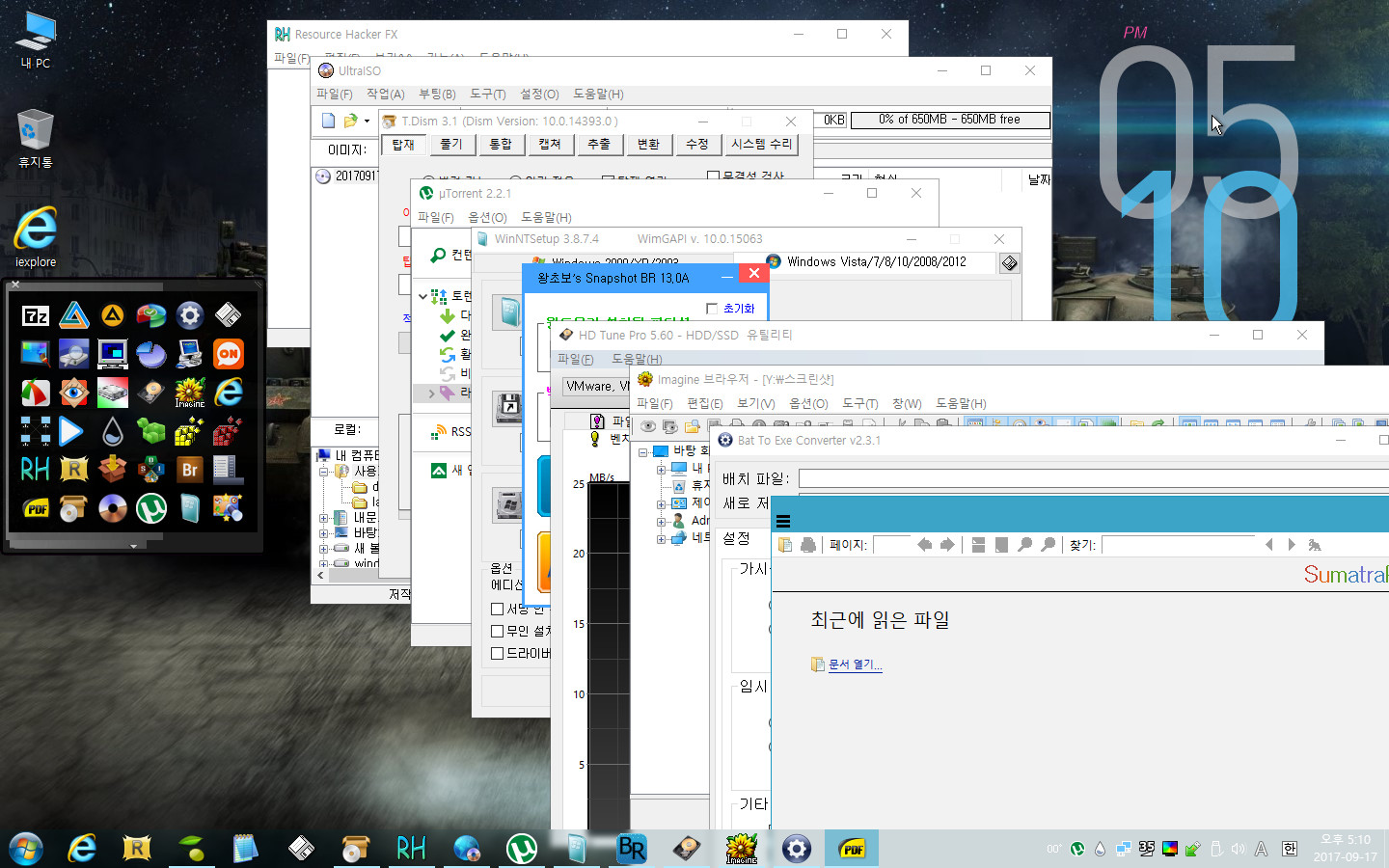Click the hamburger menu icon in SumatraPDF

click(x=783, y=521)
